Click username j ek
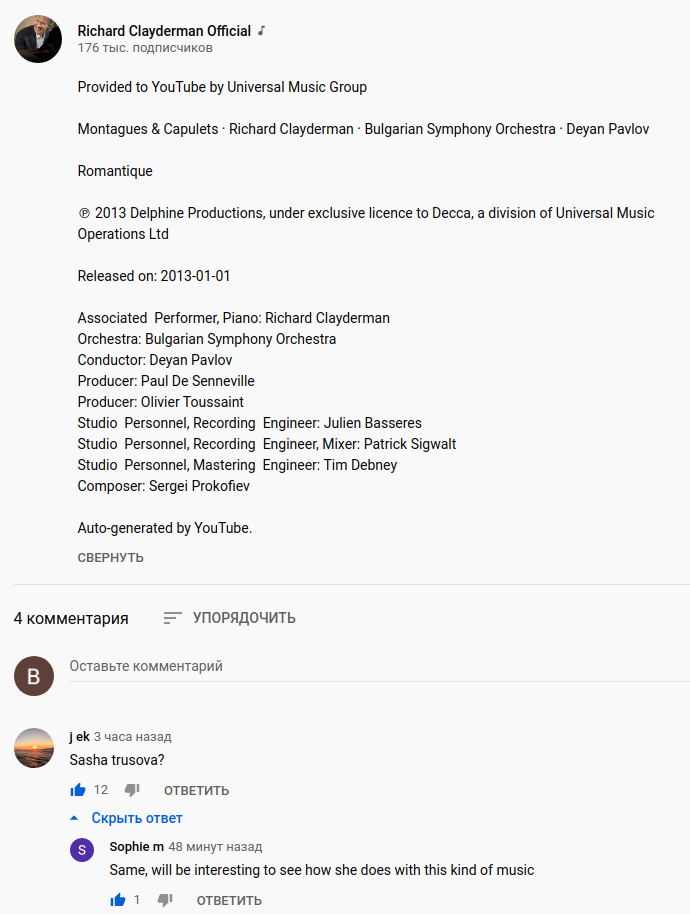 tap(79, 737)
